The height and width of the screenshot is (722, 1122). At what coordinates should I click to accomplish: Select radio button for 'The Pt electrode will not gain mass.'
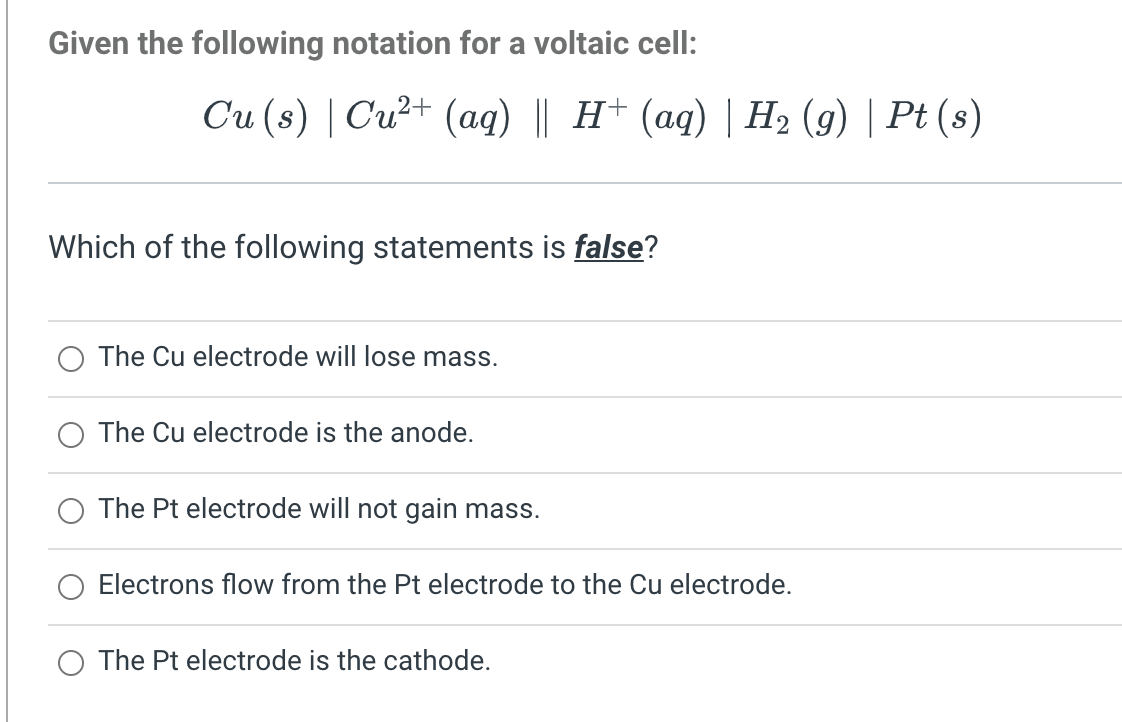click(70, 510)
